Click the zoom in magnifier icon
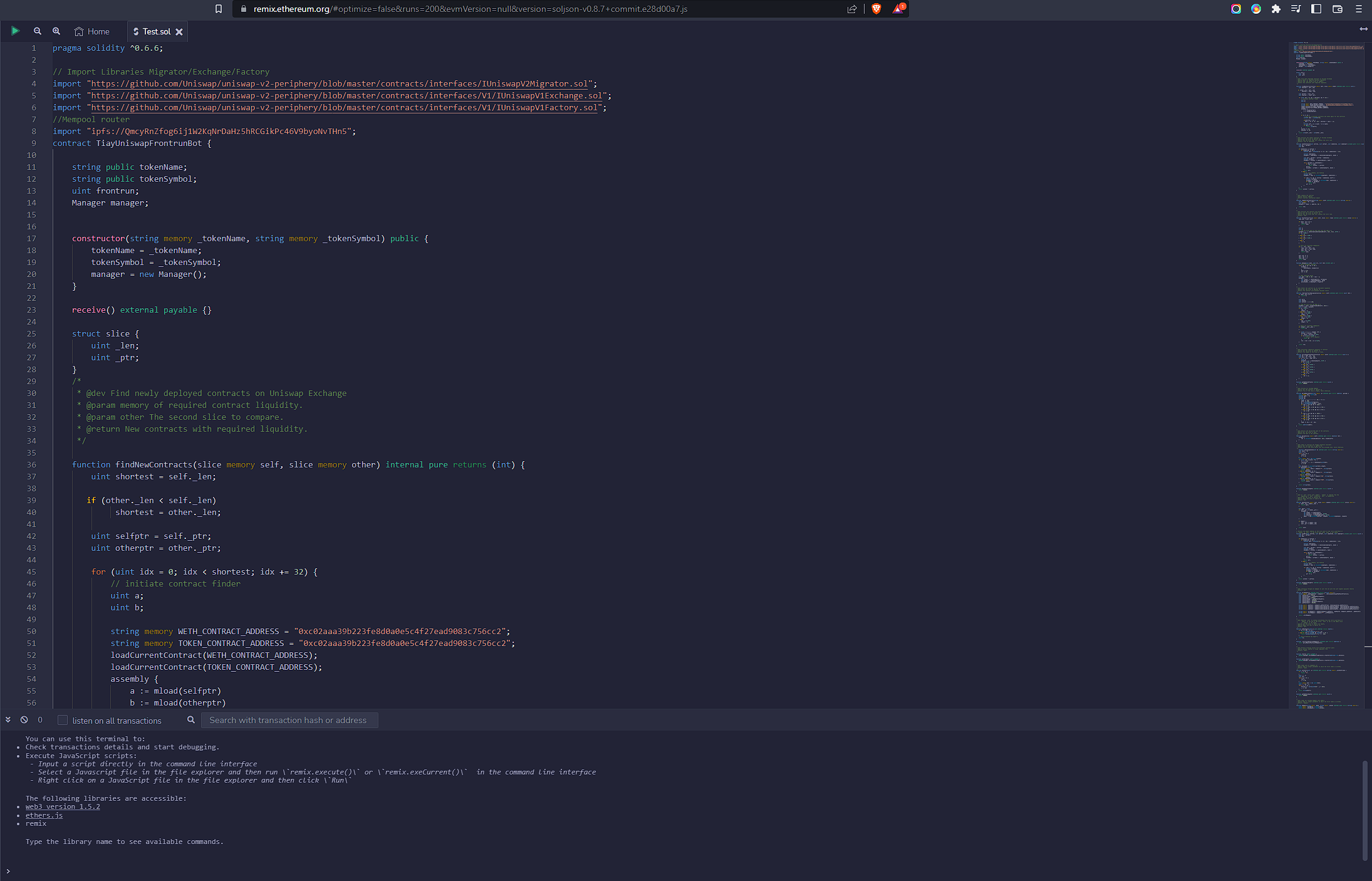Viewport: 1372px width, 881px height. tap(56, 31)
